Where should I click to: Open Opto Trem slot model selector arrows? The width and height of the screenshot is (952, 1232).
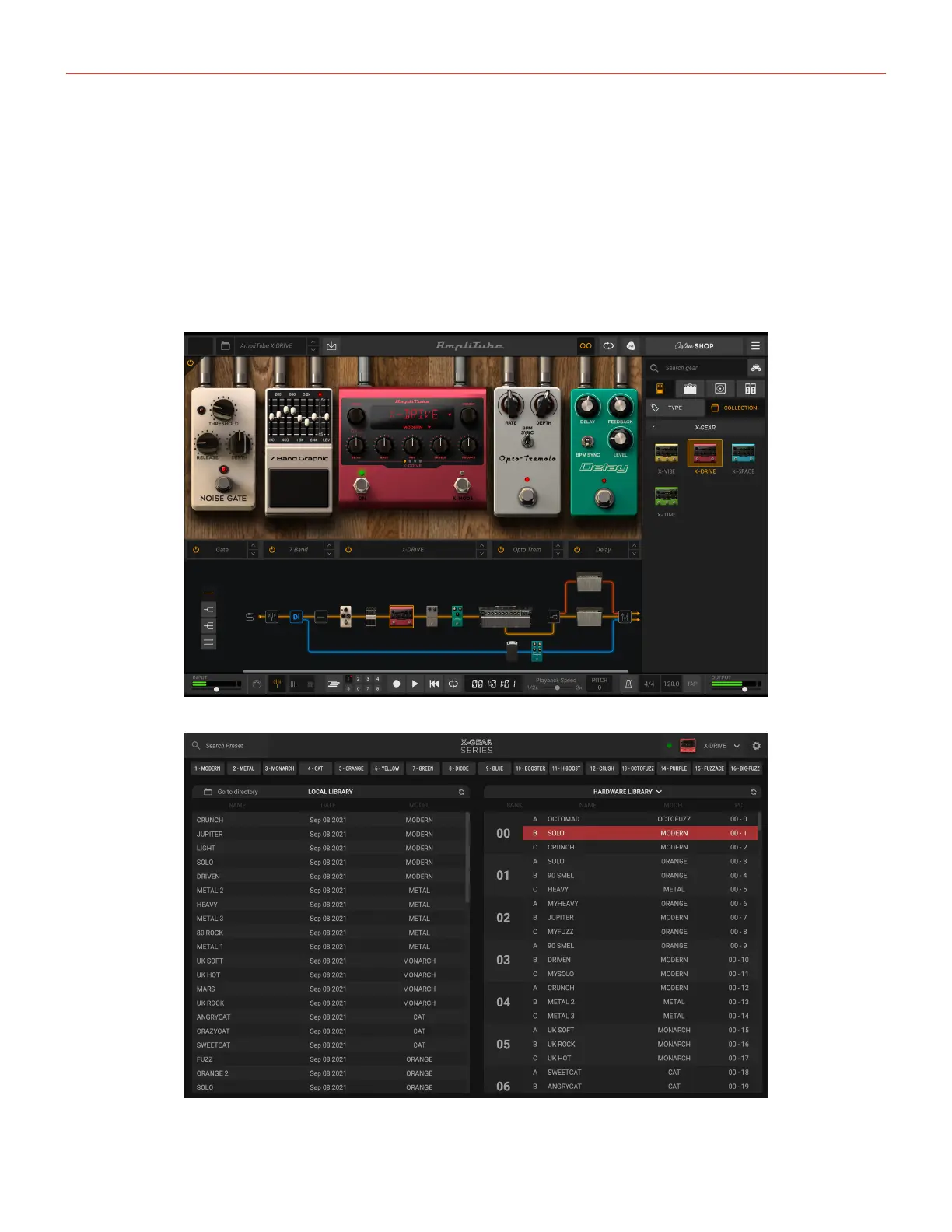coord(558,550)
